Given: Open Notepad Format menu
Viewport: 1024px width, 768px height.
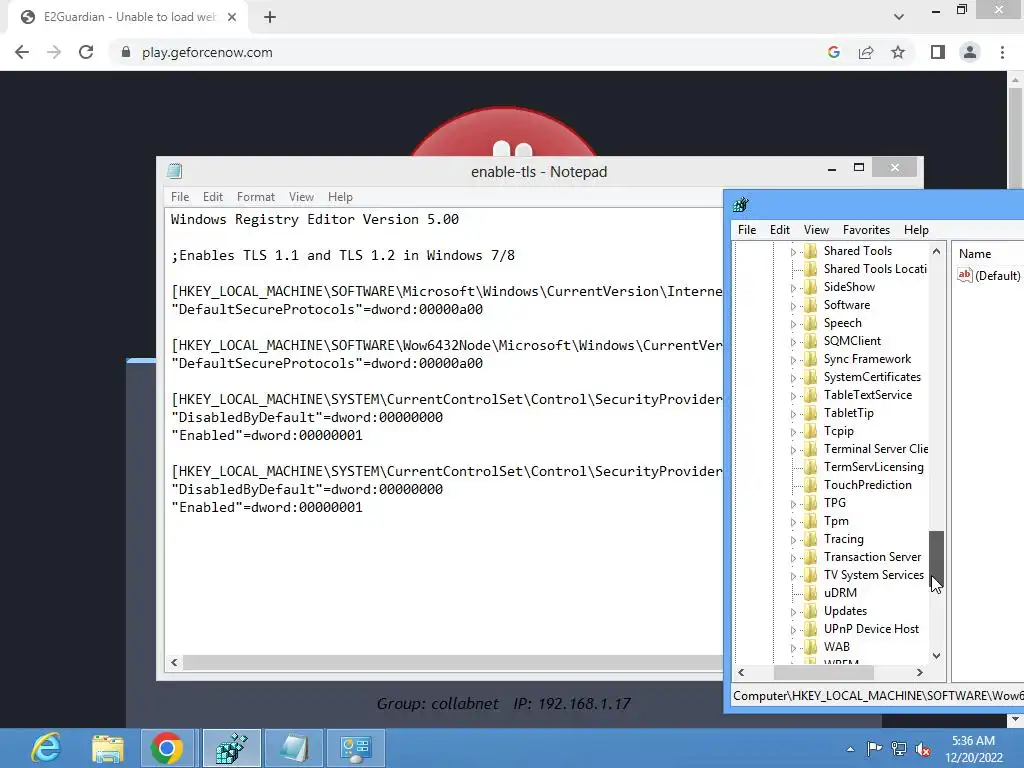Looking at the screenshot, I should coord(255,197).
